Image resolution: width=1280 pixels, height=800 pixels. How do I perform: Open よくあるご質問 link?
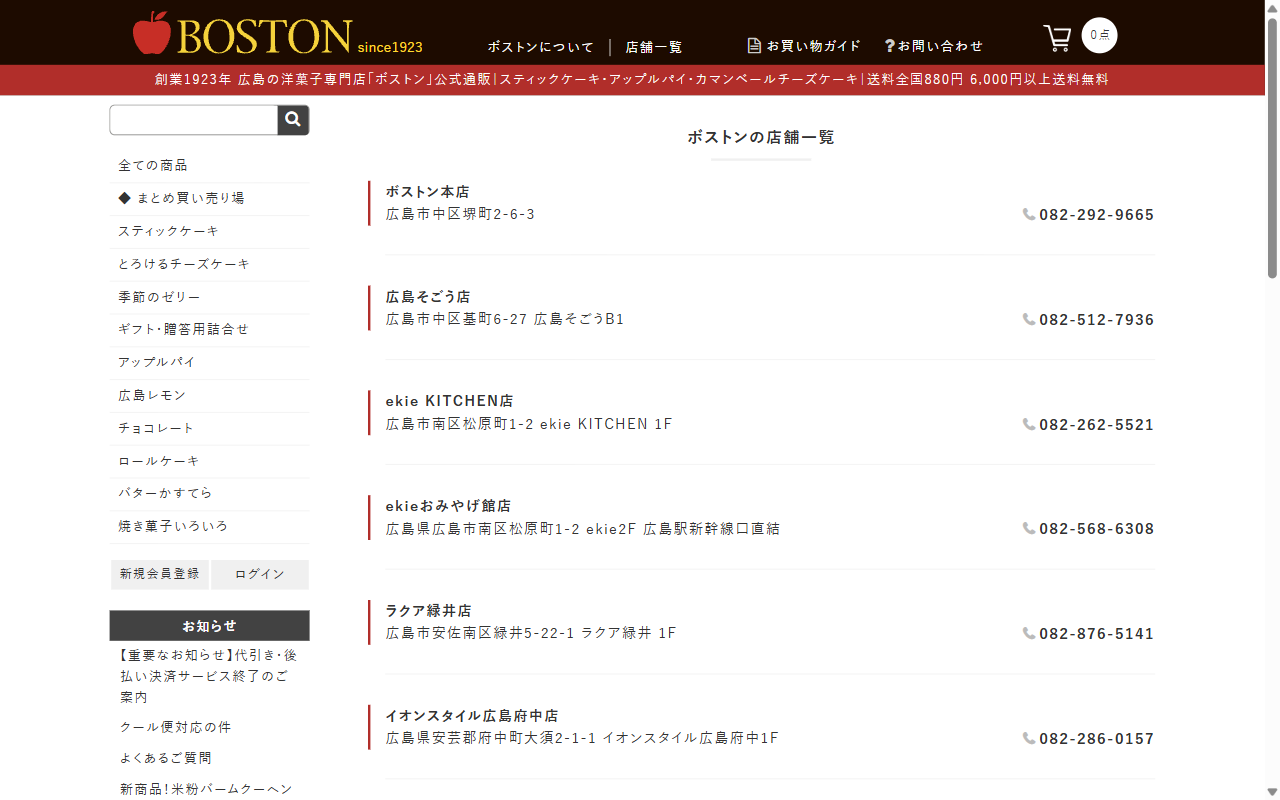click(166, 758)
